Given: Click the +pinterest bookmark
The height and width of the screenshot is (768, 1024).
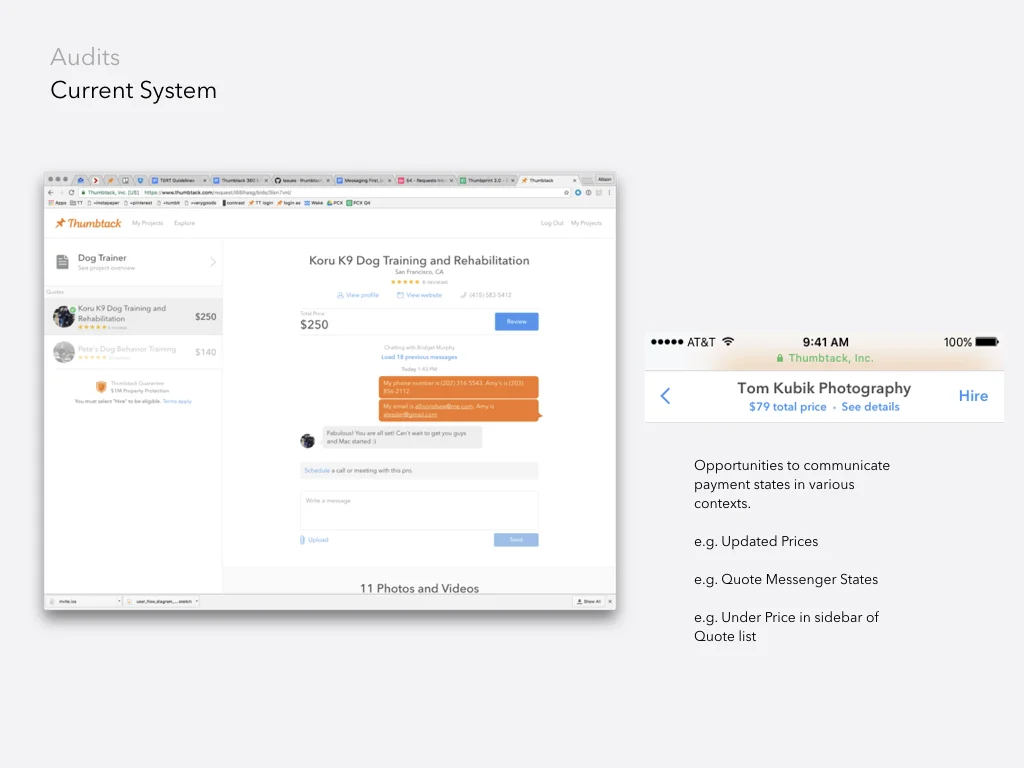Looking at the screenshot, I should pos(138,203).
